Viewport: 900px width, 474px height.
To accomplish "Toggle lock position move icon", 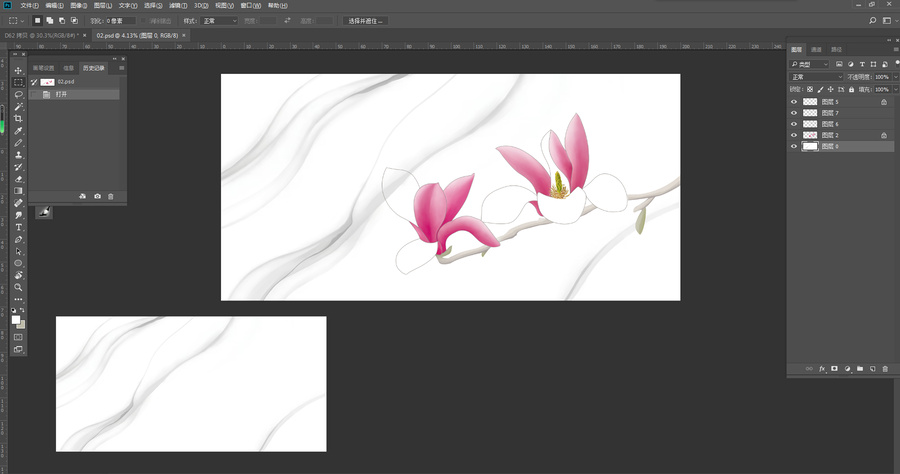I will click(831, 90).
